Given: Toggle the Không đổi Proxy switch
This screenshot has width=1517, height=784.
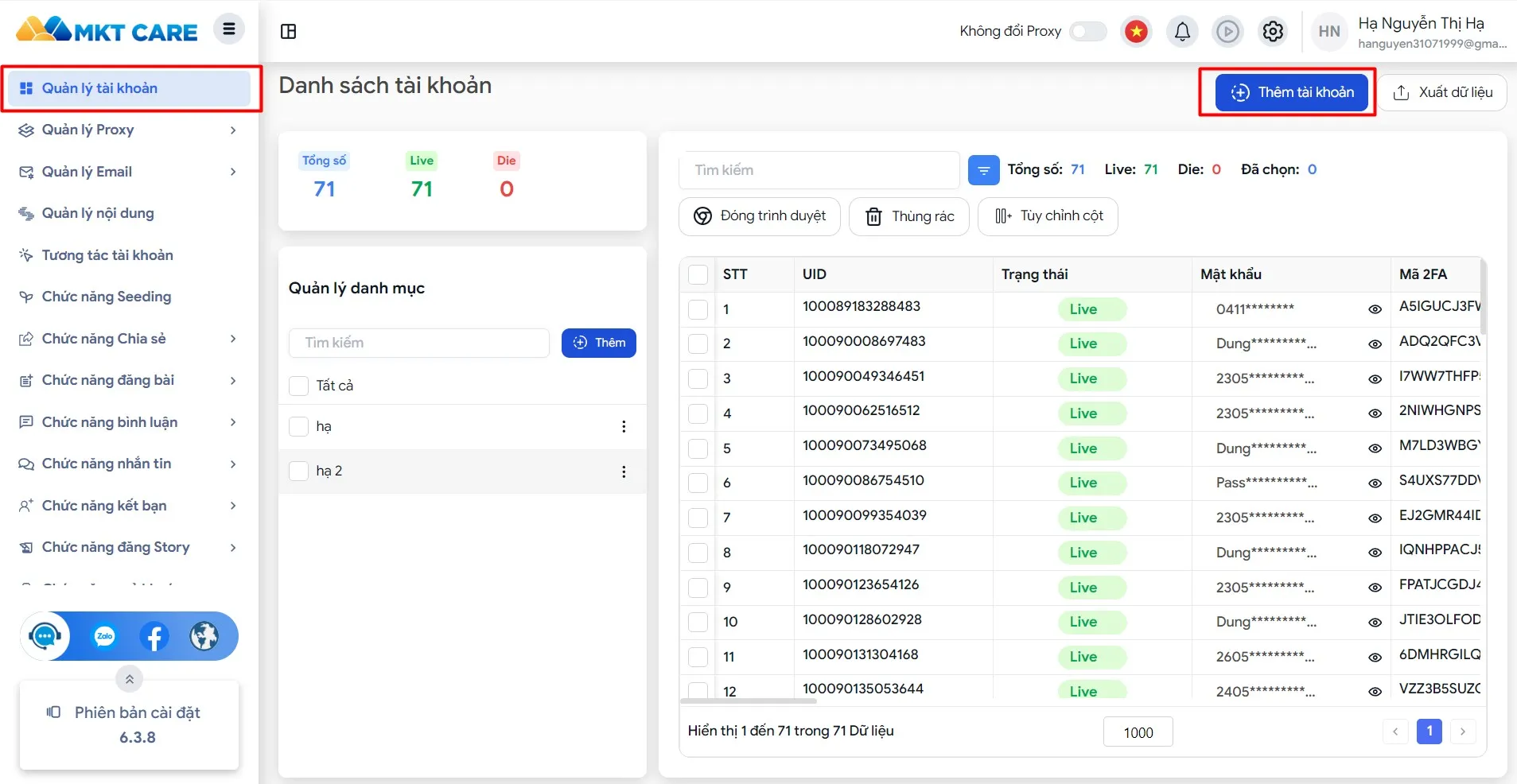Looking at the screenshot, I should [x=1087, y=32].
